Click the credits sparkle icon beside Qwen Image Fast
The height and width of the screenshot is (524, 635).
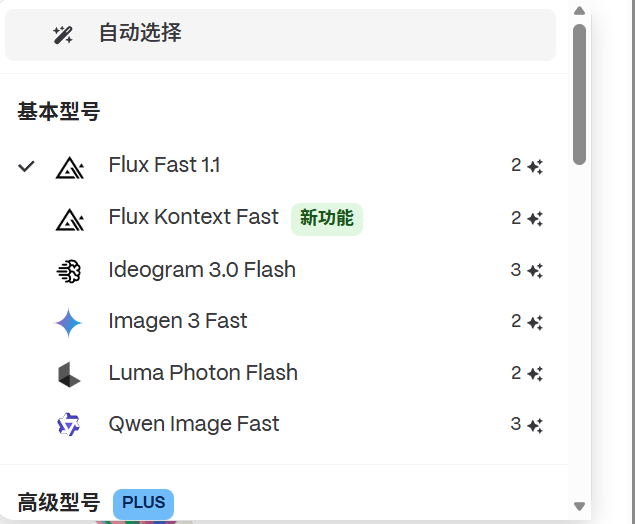click(x=535, y=425)
